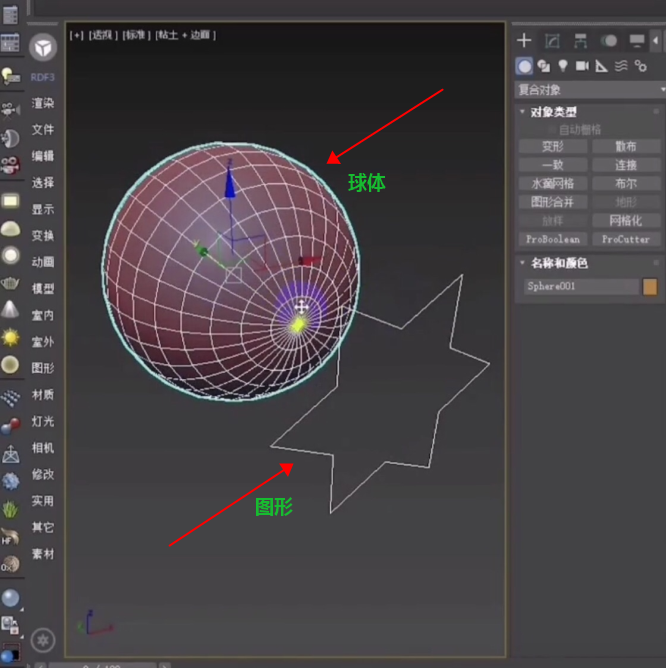Open the 复合对象 category dropdown

[x=590, y=90]
